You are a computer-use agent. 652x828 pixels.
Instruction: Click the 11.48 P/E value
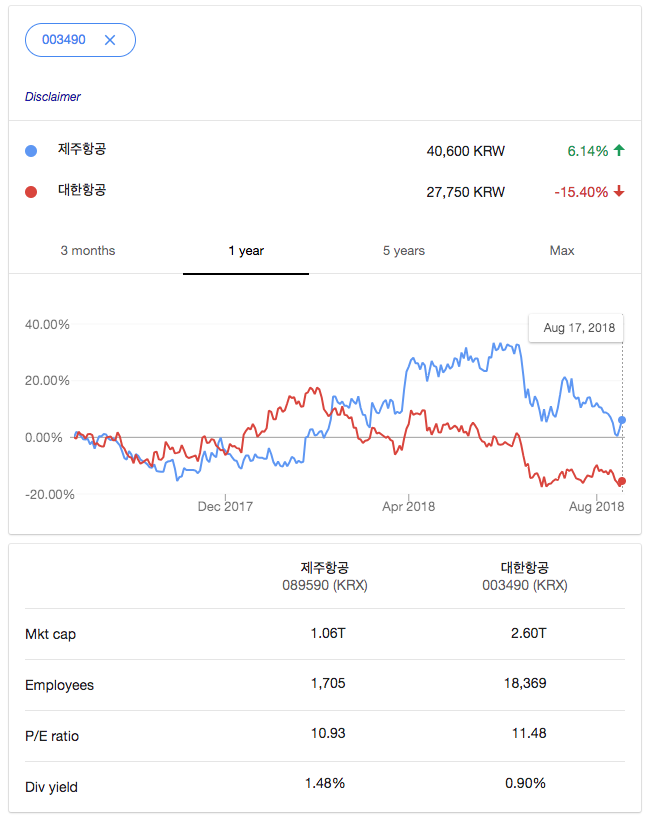[x=529, y=733]
